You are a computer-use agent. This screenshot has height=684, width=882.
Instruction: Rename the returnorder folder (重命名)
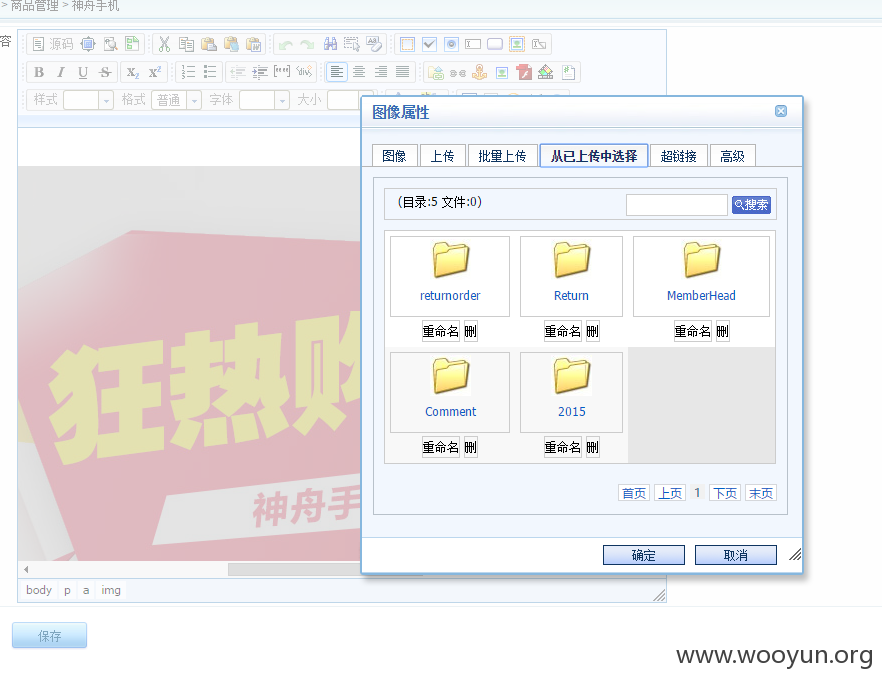(x=440, y=331)
